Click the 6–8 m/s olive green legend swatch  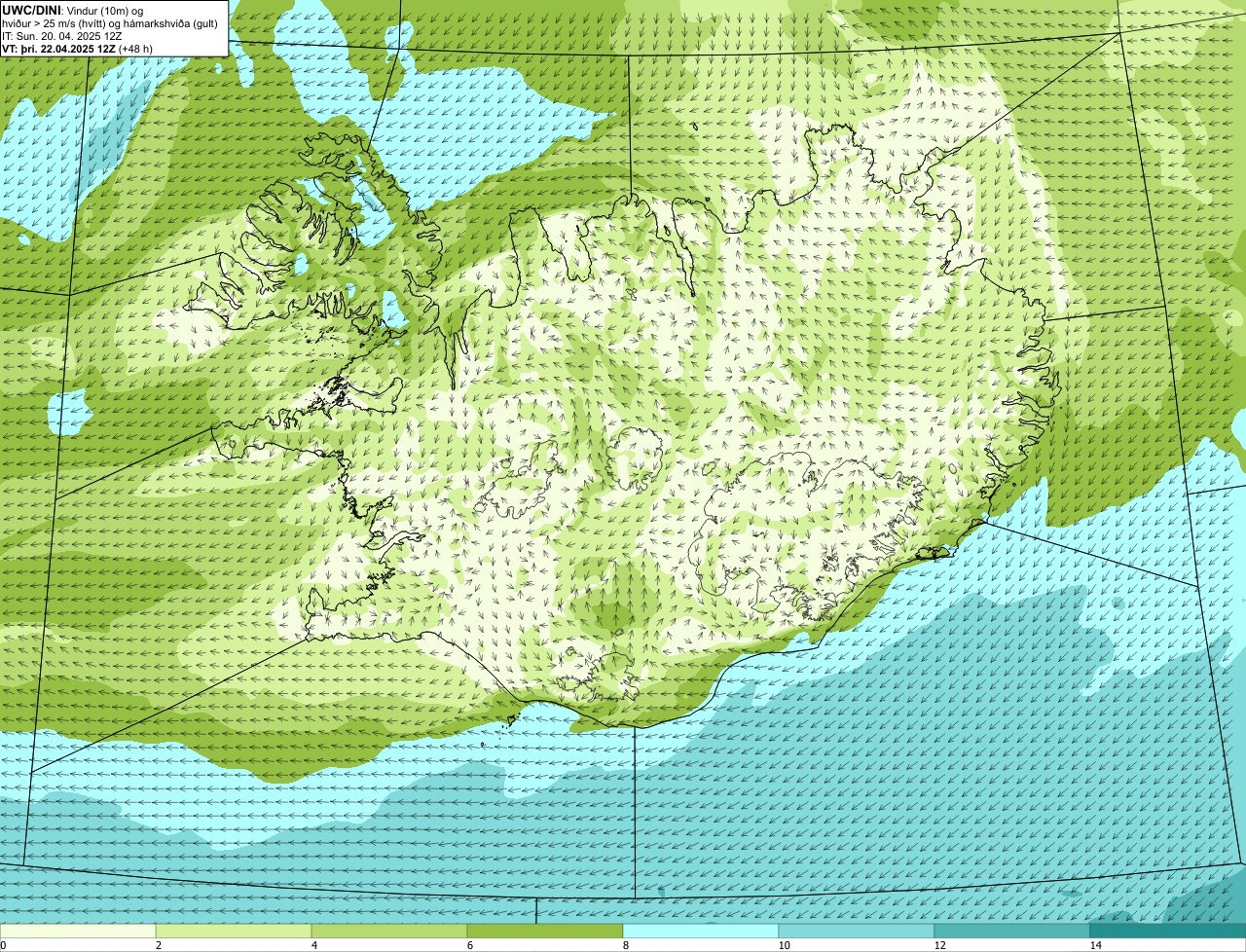click(x=545, y=931)
